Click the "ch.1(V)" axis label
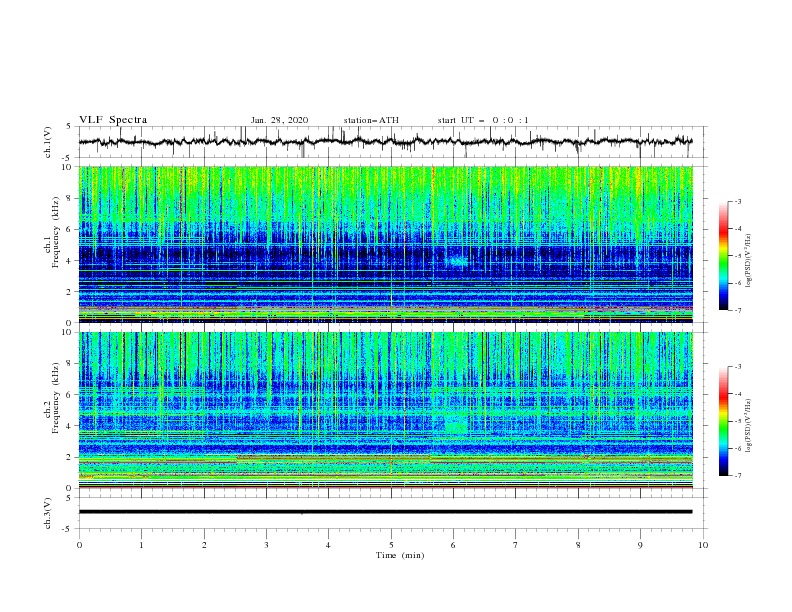This screenshot has height=612, width=792. point(48,142)
